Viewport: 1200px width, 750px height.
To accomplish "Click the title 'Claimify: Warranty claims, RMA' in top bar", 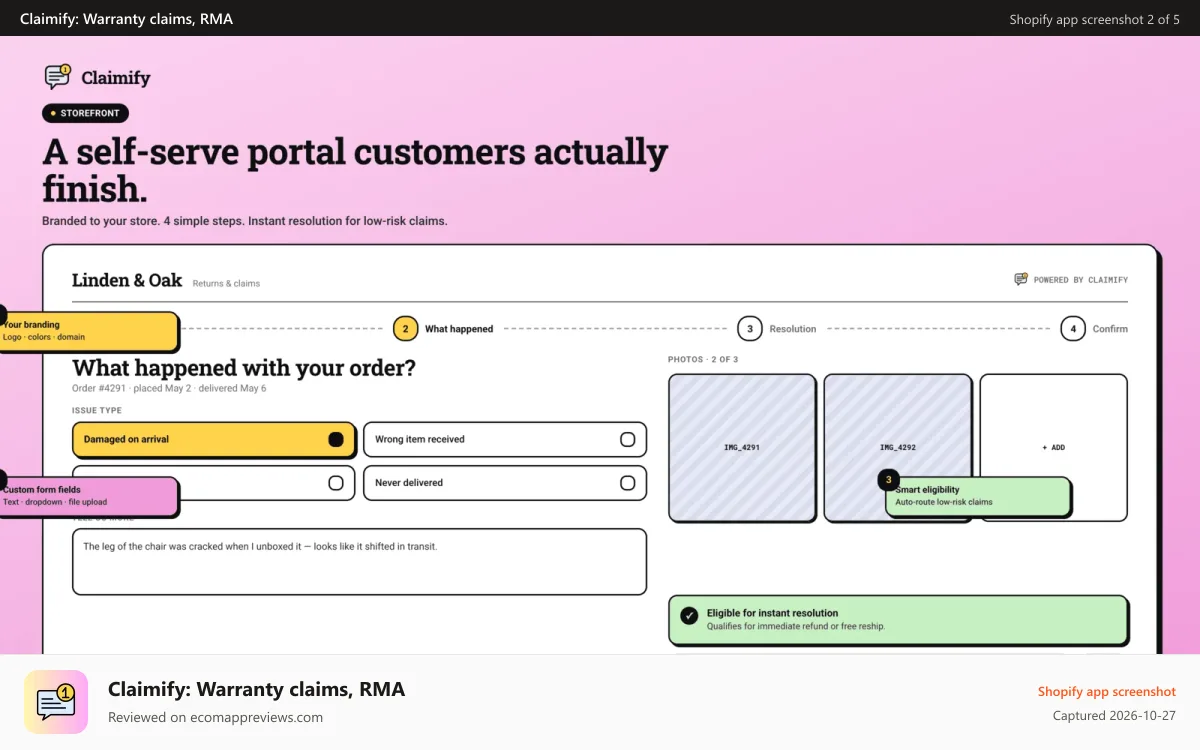I will tap(126, 19).
